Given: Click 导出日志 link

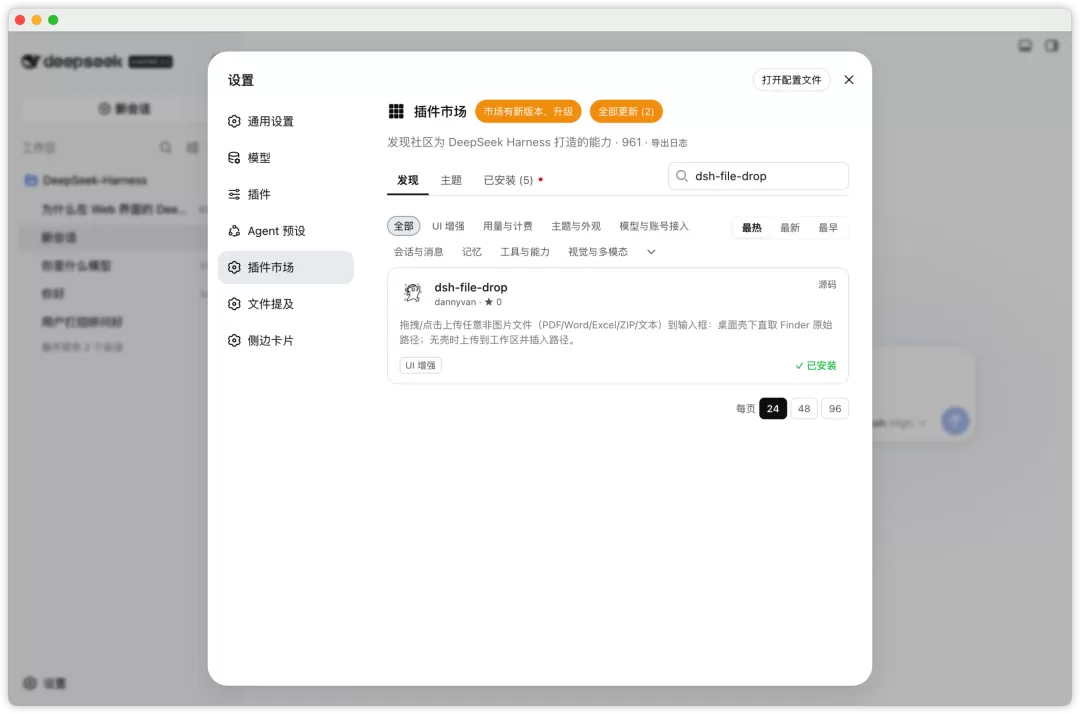Looking at the screenshot, I should pyautogui.click(x=669, y=143).
